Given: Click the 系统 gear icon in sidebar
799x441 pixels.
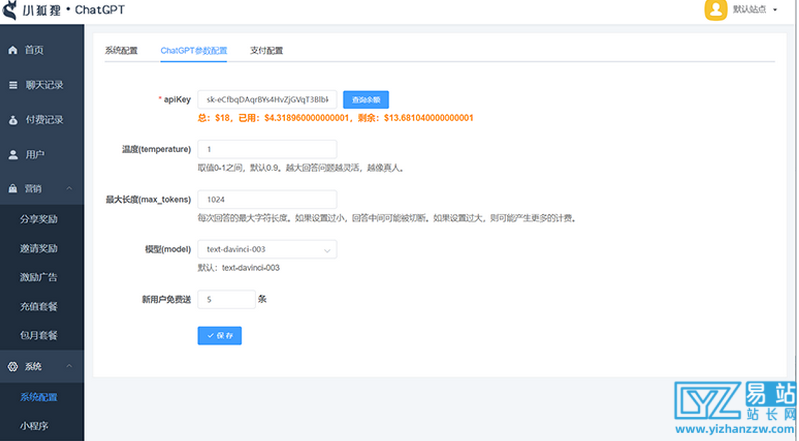Looking at the screenshot, I should coord(13,367).
